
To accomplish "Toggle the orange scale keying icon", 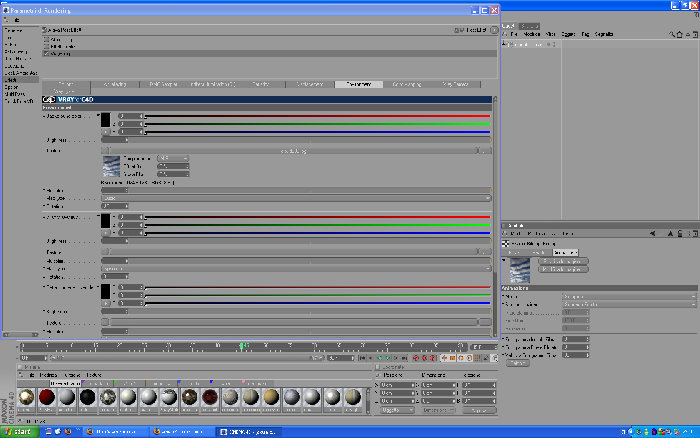I will pyautogui.click(x=452, y=358).
